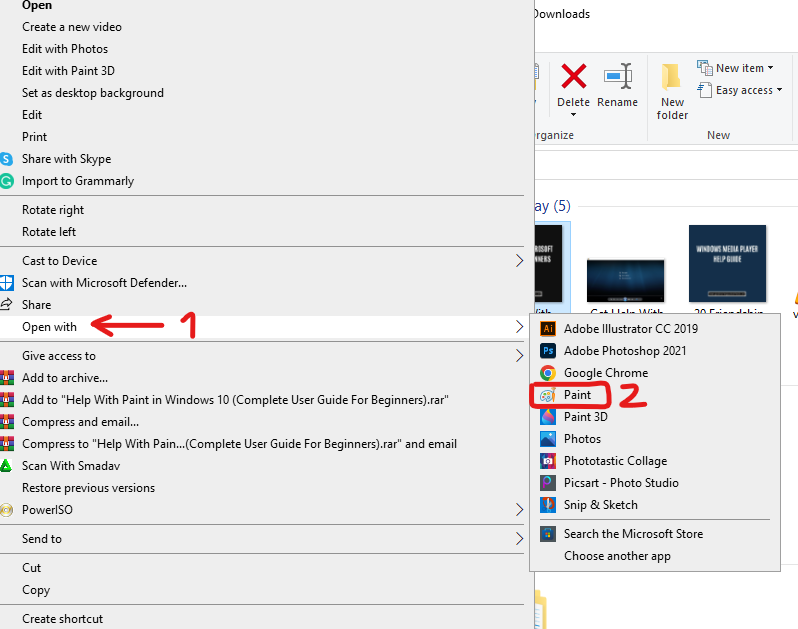Select Set as desktop background
This screenshot has height=629, width=798.
click(93, 93)
